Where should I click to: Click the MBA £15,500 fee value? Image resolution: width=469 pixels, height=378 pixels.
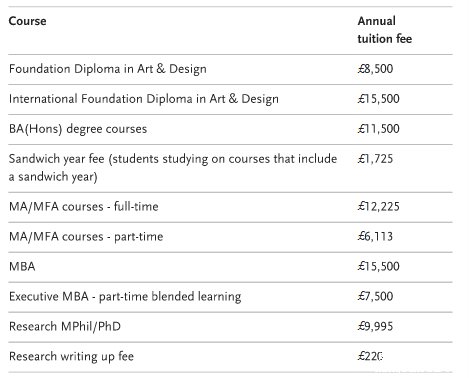coord(378,266)
